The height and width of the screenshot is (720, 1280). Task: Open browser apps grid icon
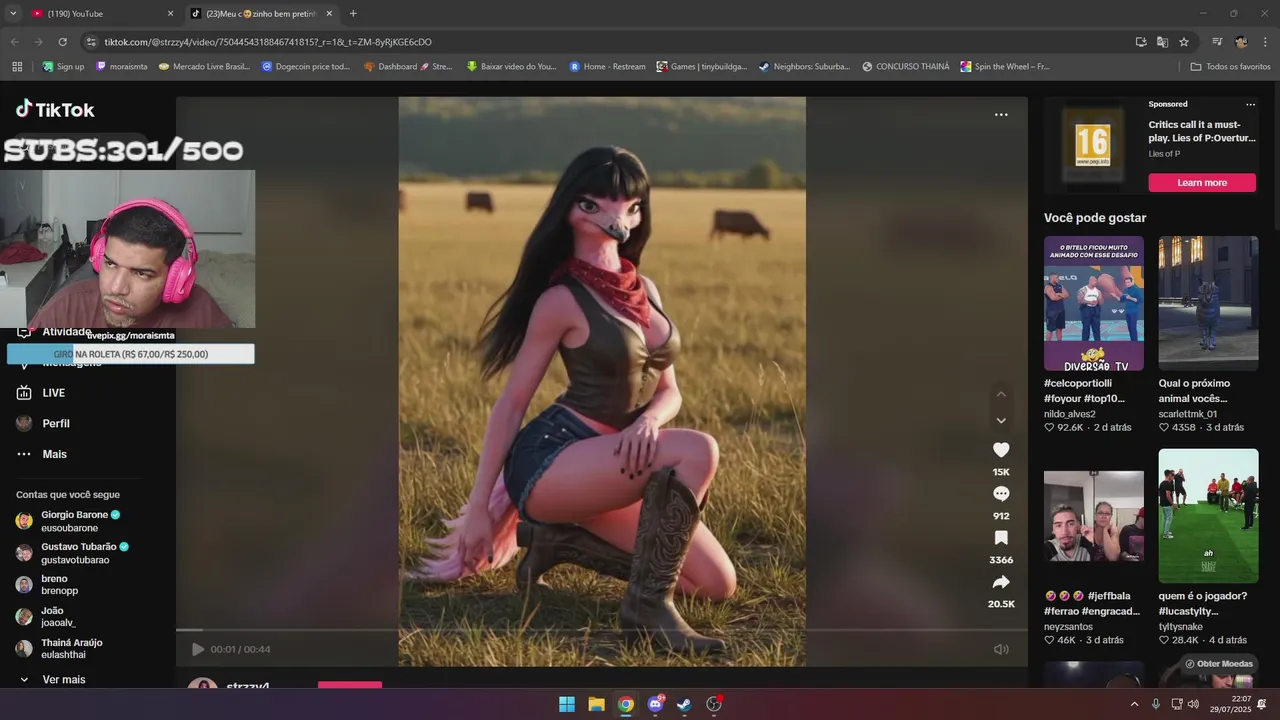[x=17, y=66]
